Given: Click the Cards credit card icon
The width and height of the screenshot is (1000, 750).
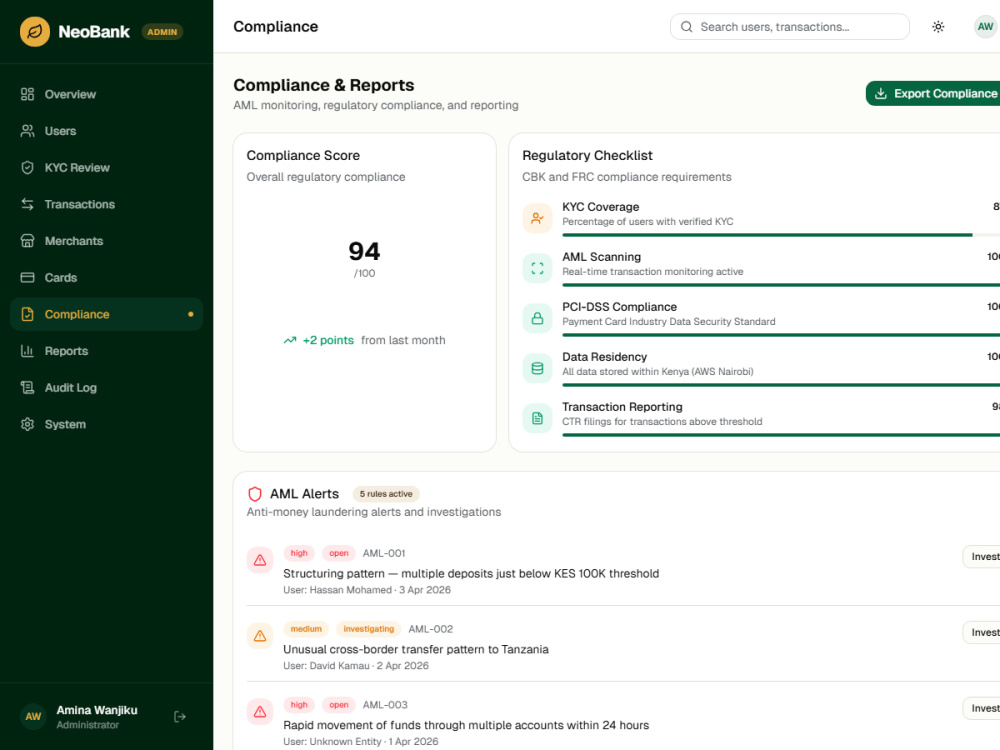Looking at the screenshot, I should 27,277.
